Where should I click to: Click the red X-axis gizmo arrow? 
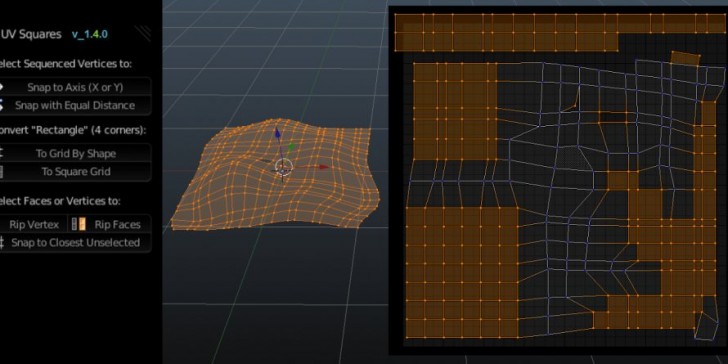[x=324, y=167]
